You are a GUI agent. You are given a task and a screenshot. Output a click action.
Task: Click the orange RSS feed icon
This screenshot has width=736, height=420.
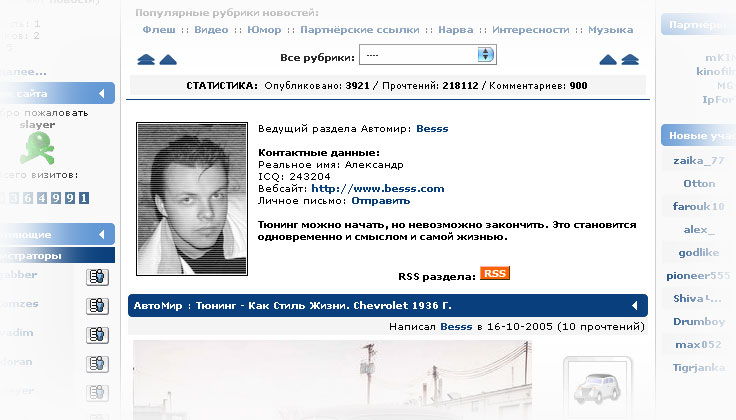click(x=494, y=273)
